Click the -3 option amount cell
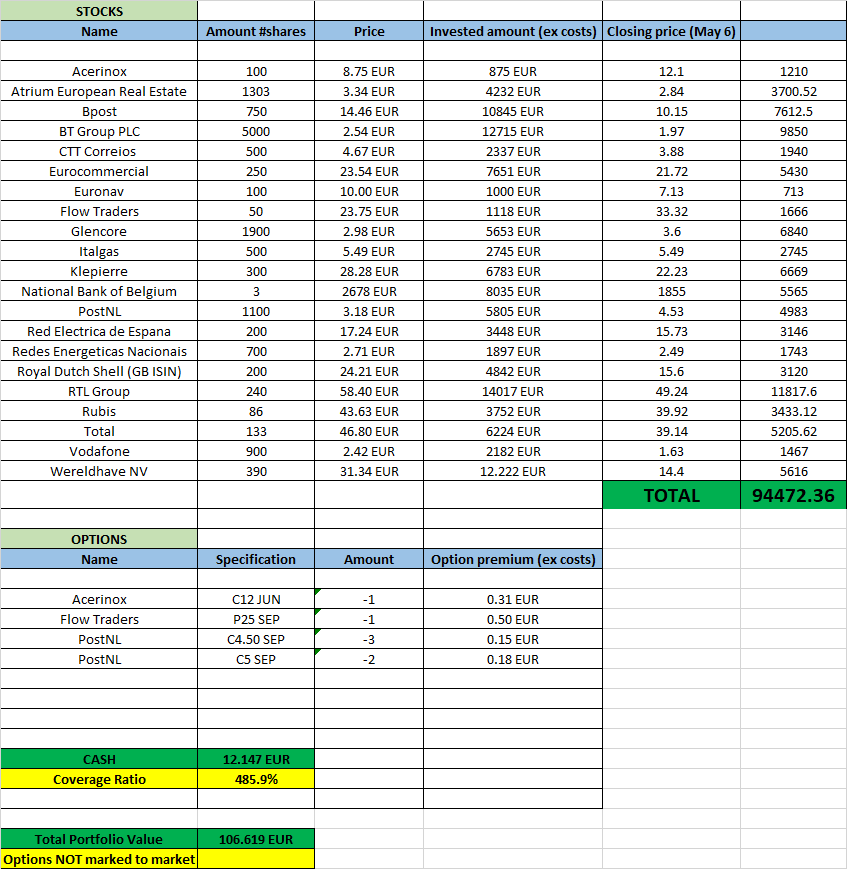 coord(369,638)
